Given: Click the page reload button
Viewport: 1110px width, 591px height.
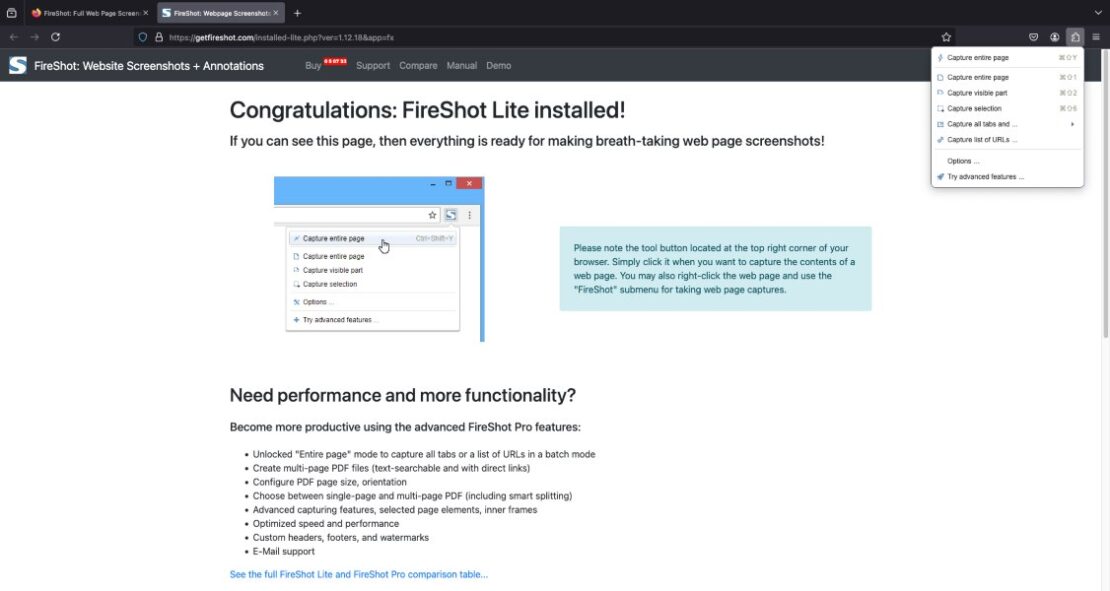Looking at the screenshot, I should (55, 36).
